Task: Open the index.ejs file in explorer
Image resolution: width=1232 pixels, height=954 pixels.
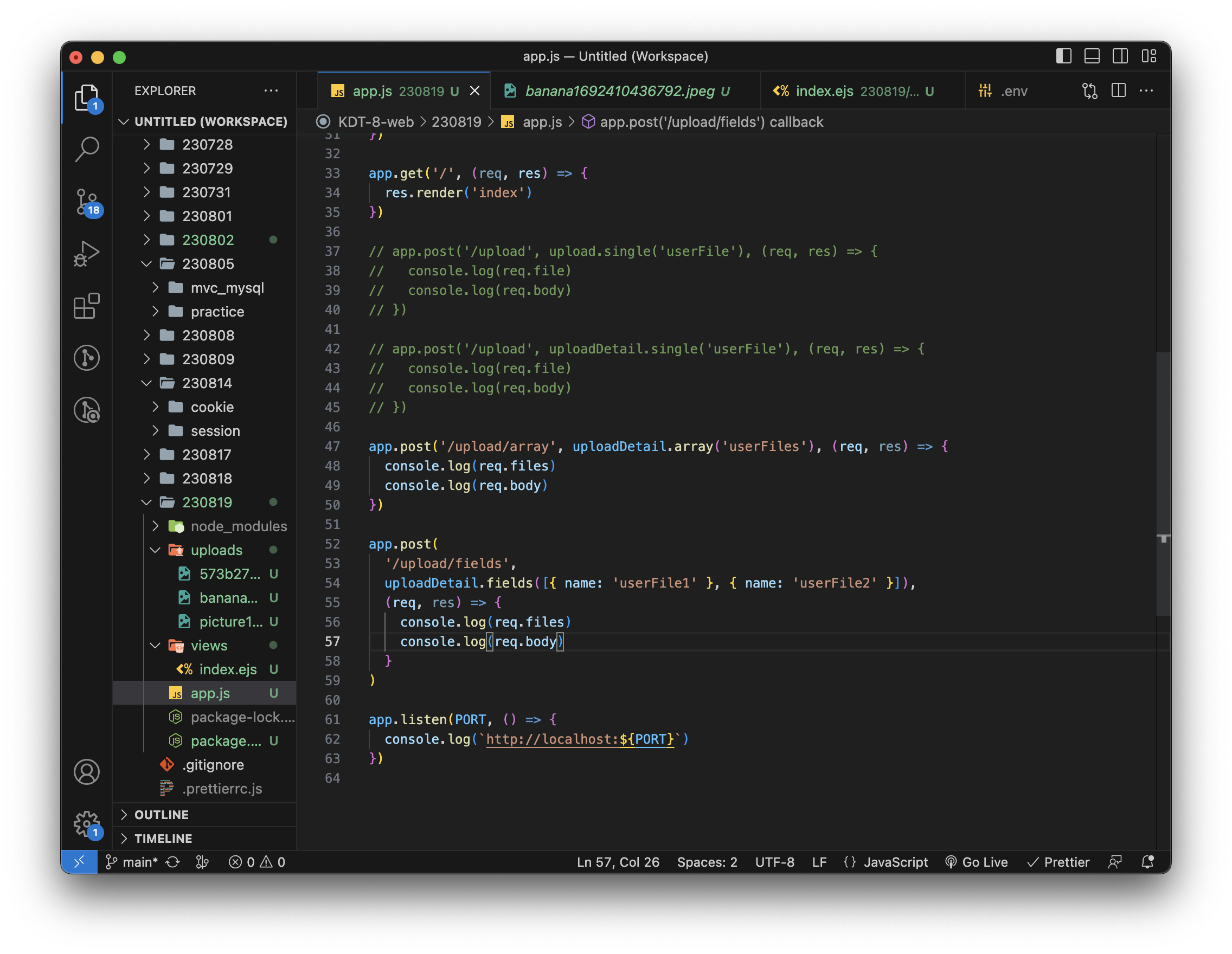Action: tap(205, 669)
